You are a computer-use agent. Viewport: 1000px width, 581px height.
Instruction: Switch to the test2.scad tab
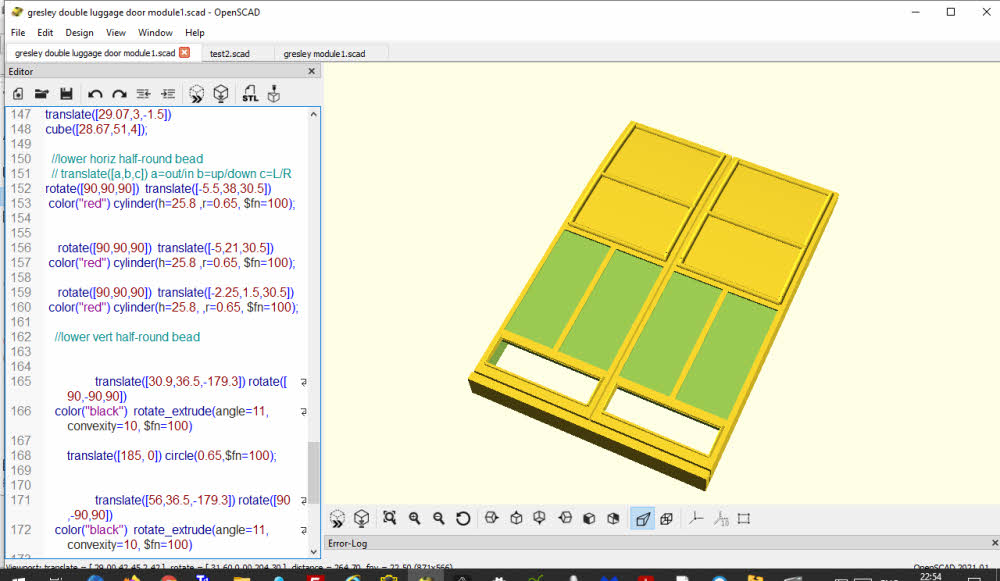coord(230,53)
